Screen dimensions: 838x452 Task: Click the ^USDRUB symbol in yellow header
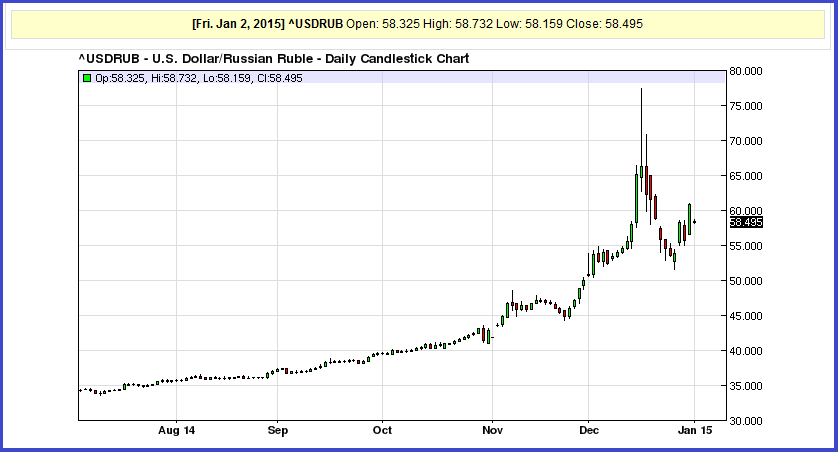(315, 24)
